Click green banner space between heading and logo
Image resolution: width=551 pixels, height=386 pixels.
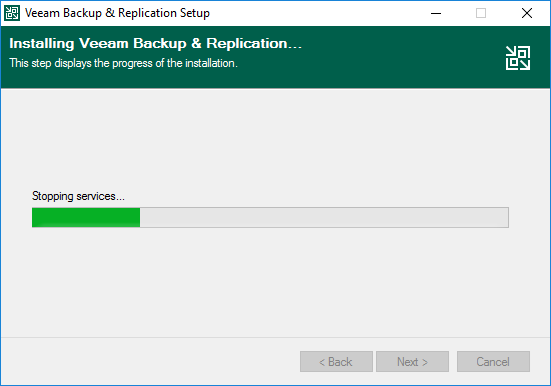[x=404, y=56]
